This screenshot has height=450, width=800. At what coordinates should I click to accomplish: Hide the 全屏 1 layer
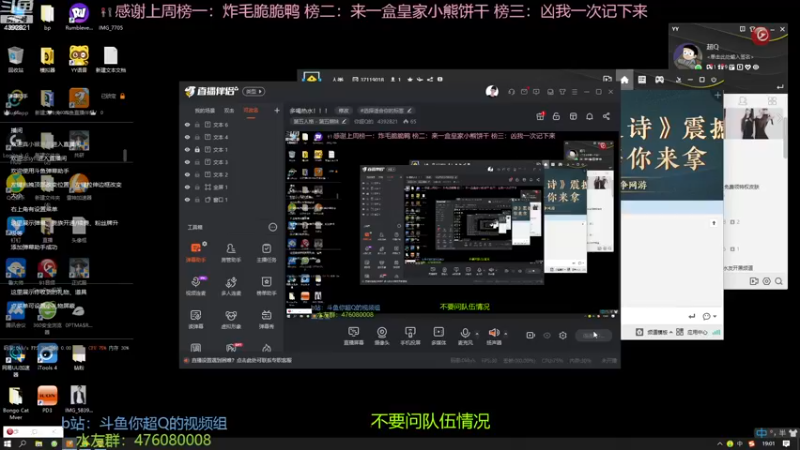[x=187, y=187]
